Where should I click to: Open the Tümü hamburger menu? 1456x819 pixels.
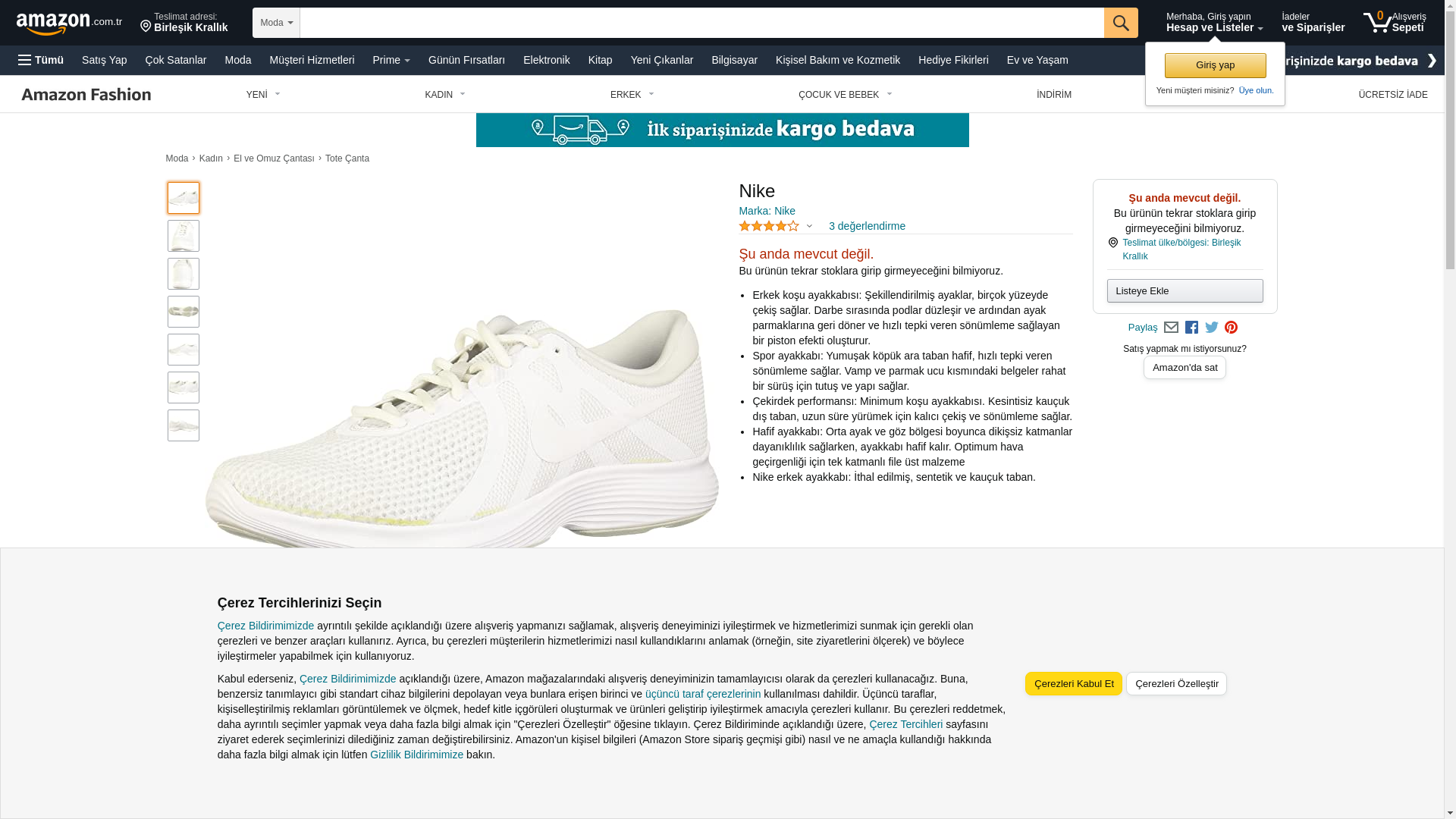click(x=41, y=60)
